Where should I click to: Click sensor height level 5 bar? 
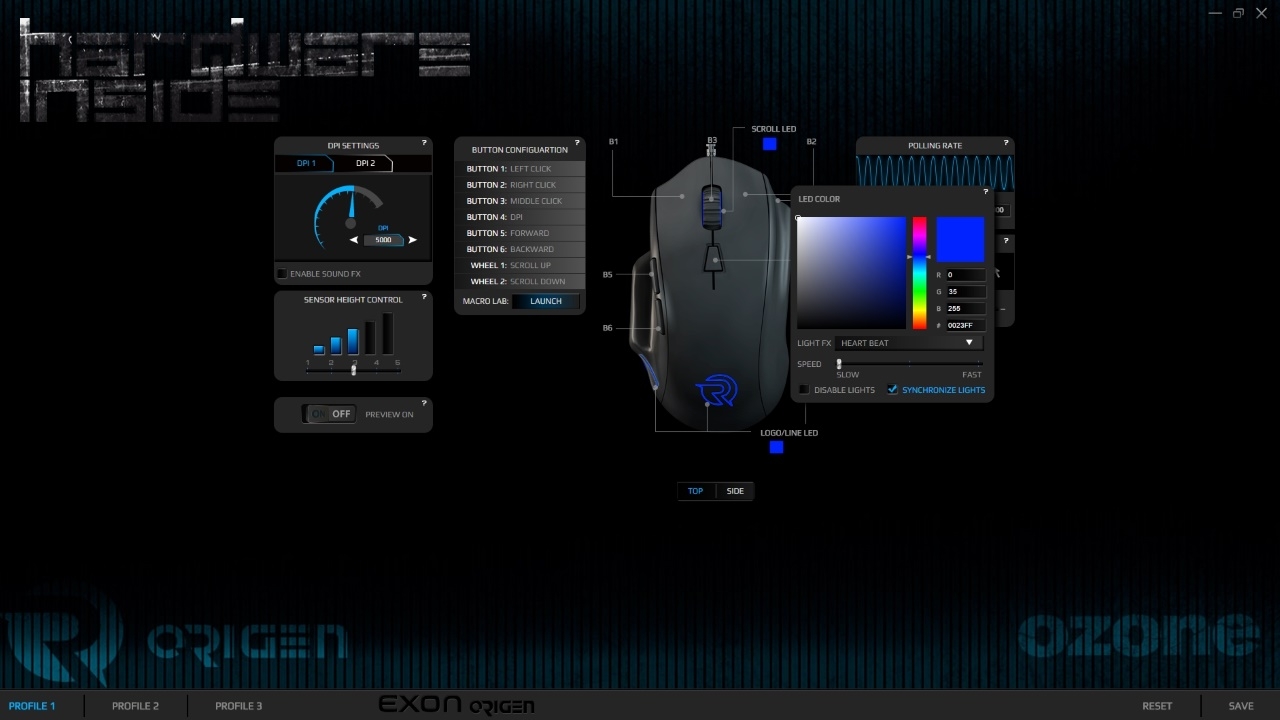pos(388,333)
